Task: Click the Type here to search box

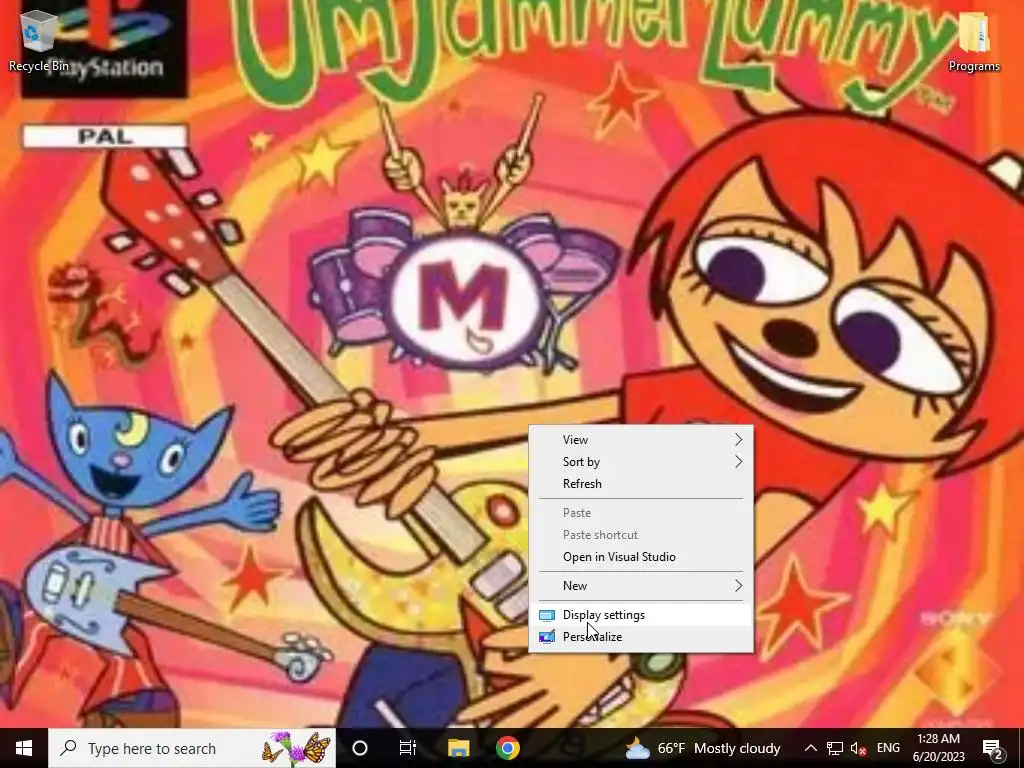Action: 192,748
